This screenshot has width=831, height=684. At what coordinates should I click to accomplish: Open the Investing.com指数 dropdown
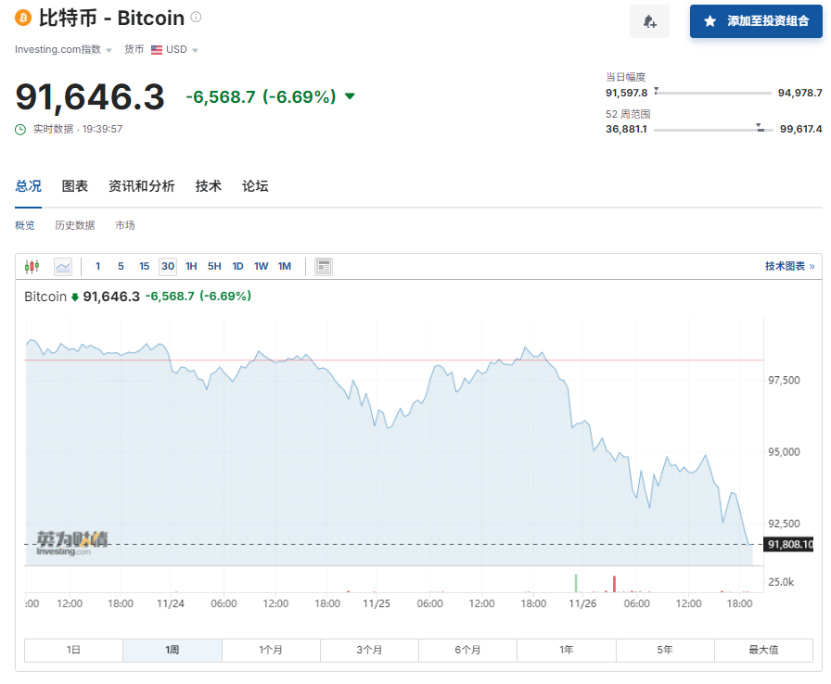click(x=63, y=50)
